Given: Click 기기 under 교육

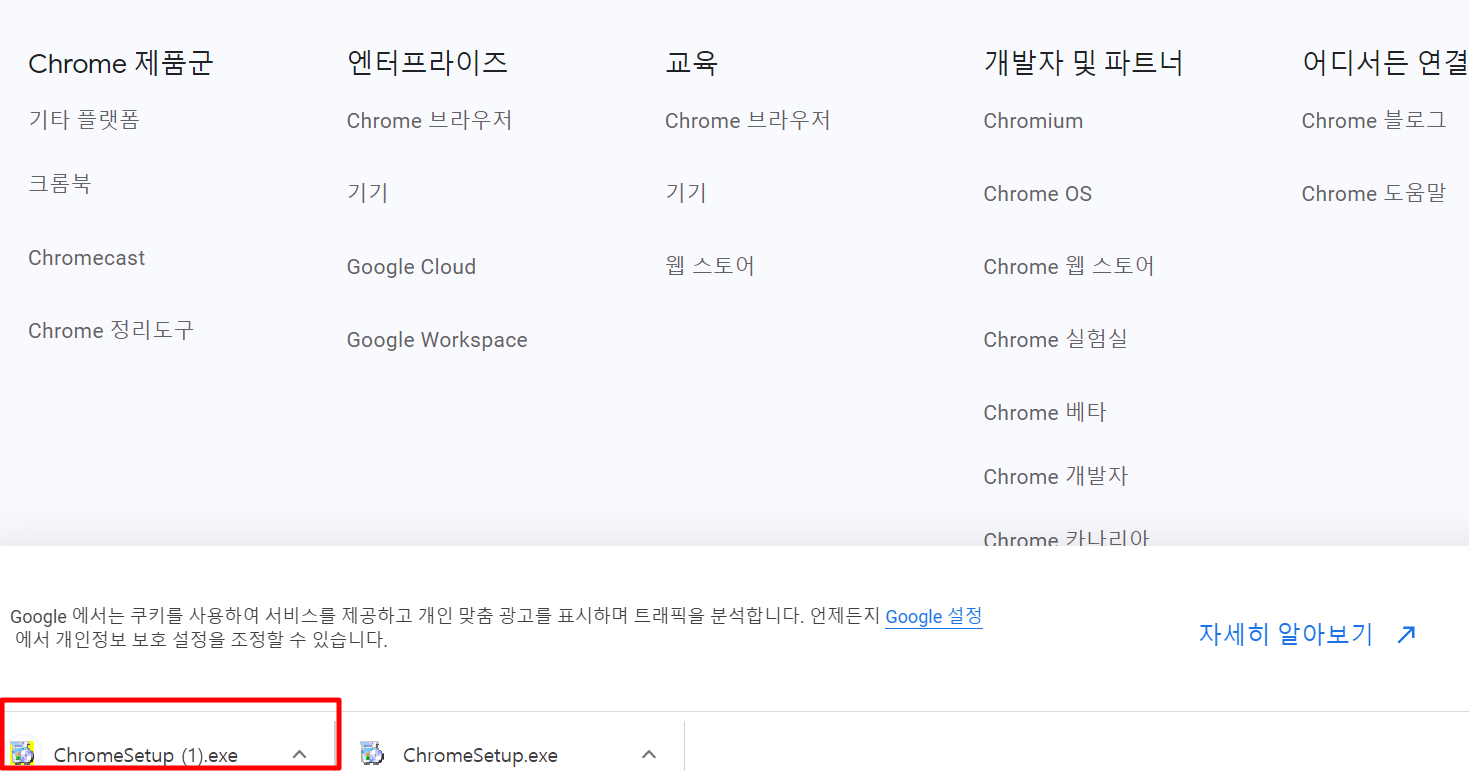Looking at the screenshot, I should click(686, 193).
